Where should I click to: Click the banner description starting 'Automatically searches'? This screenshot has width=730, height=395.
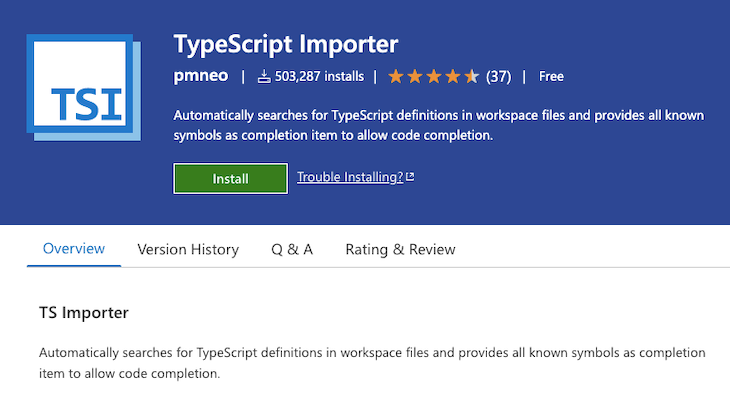click(x=439, y=125)
